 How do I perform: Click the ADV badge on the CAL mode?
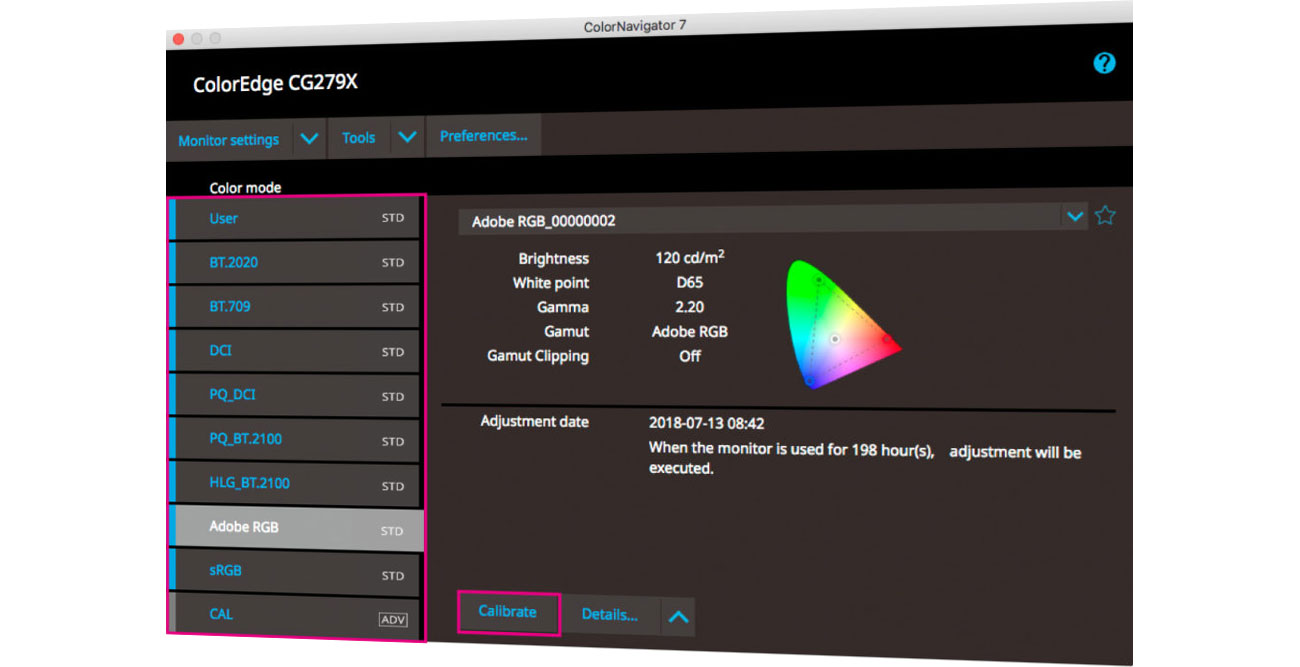click(x=394, y=618)
